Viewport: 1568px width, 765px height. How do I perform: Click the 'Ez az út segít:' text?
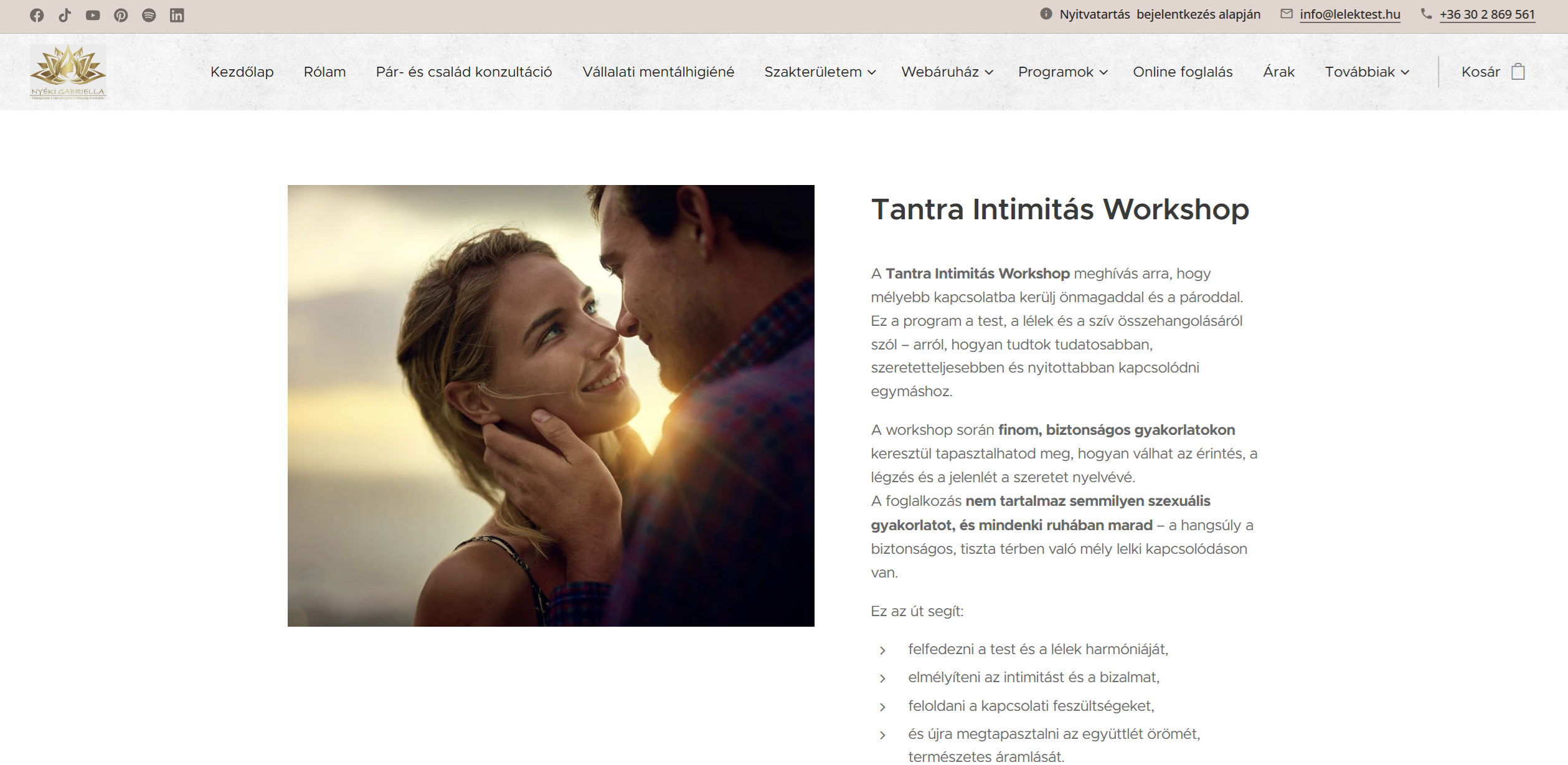click(917, 611)
